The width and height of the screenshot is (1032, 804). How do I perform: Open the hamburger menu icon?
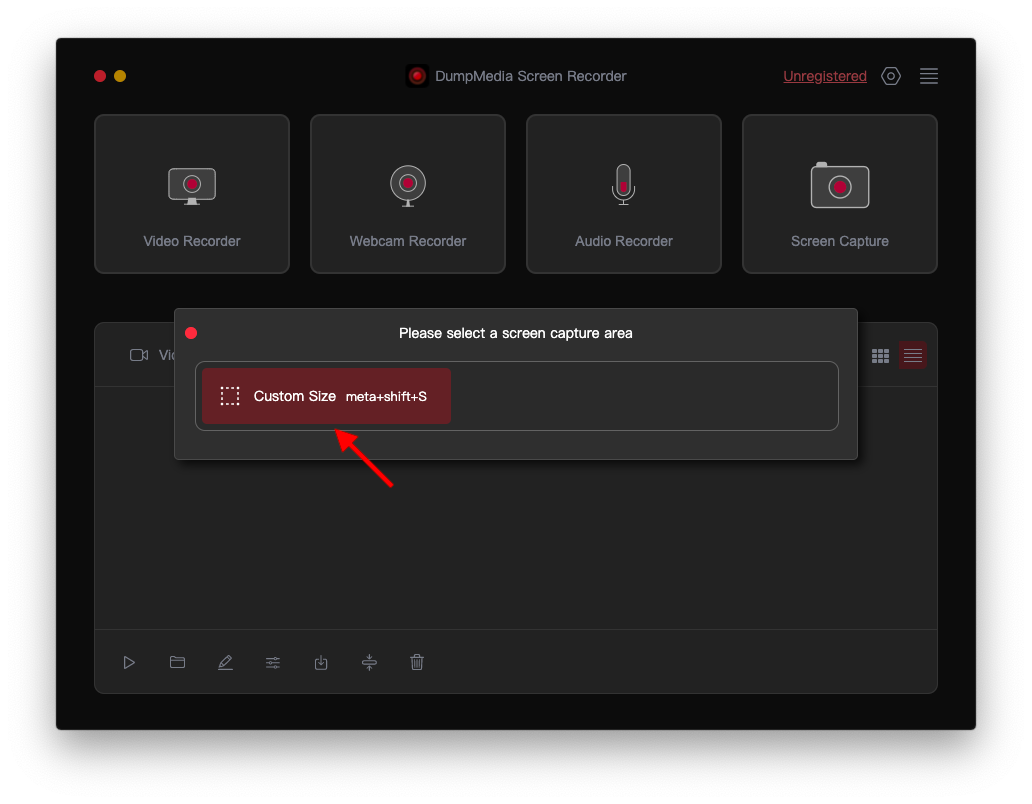(929, 76)
